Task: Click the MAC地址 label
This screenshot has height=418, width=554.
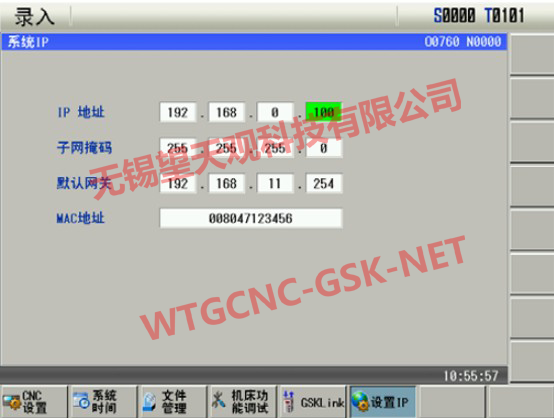Action: coord(81,218)
